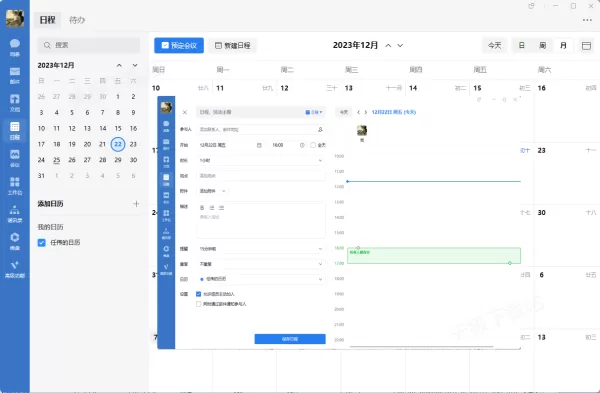Uncheck 任伟的日历 under 我的日历

tap(42, 243)
